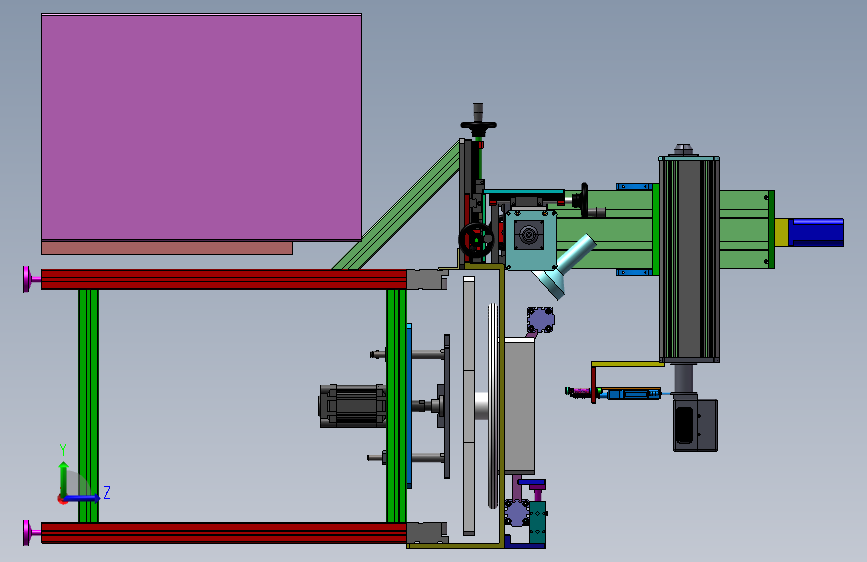Select the black servo motor left of the green post
This screenshot has width=867, height=562.
pos(353,406)
